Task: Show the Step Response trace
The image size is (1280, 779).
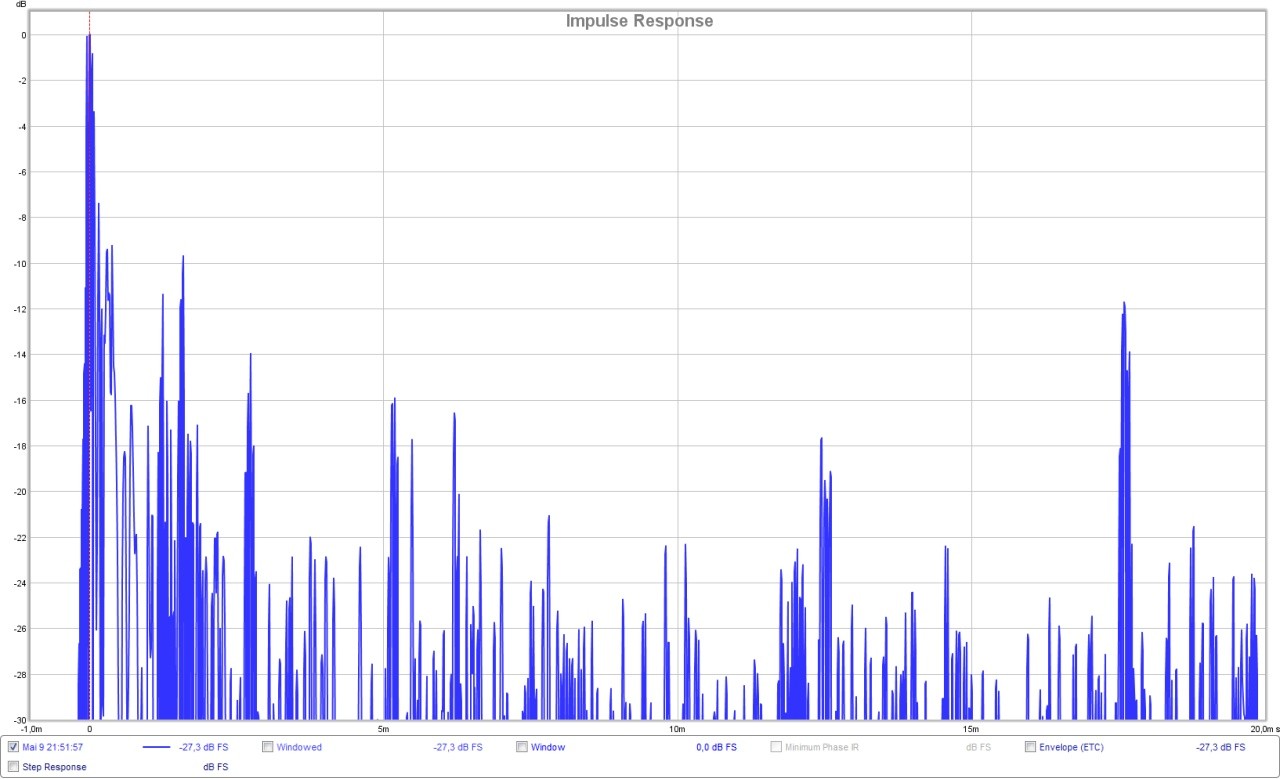Action: click(13, 767)
